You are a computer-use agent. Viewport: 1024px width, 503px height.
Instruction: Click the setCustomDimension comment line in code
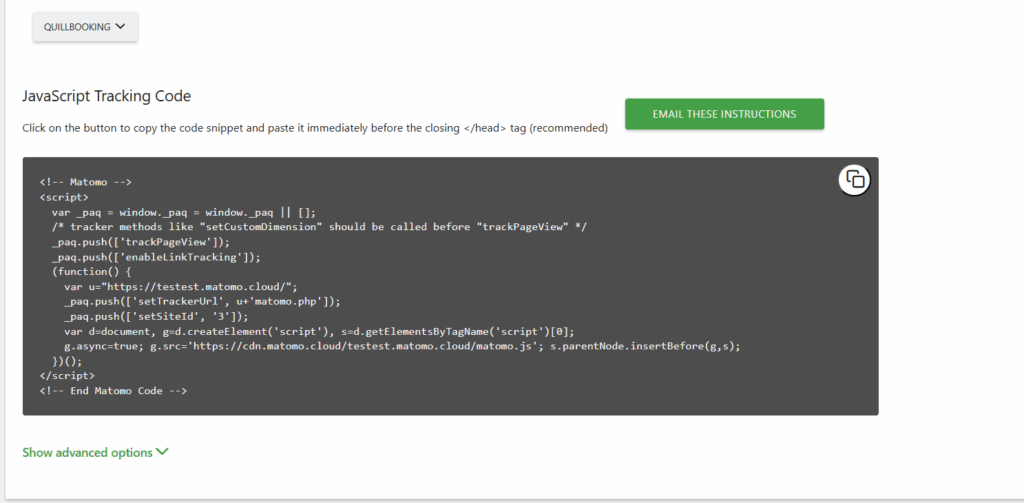[x=318, y=227]
